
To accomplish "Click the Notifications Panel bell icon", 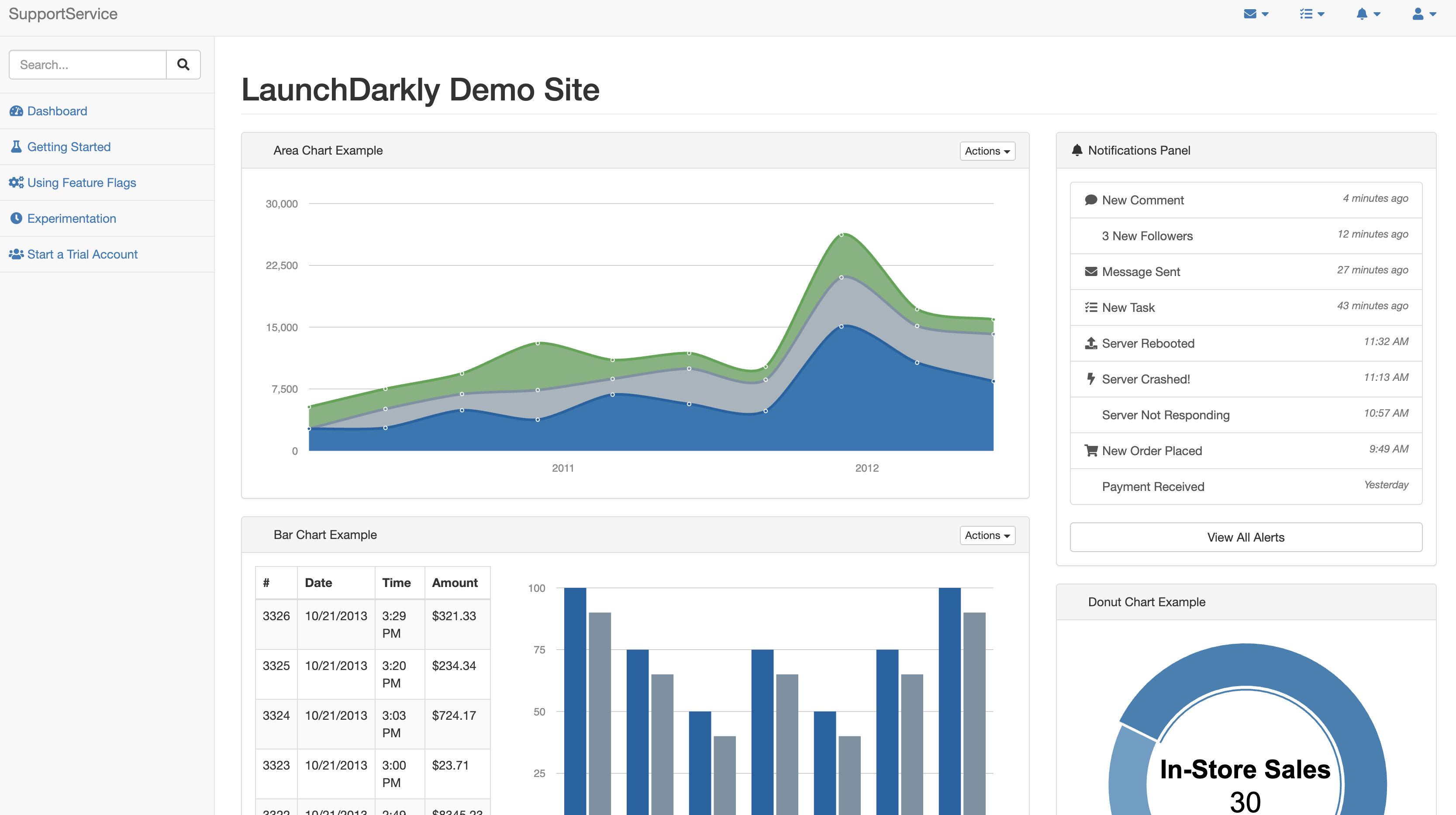I will [1077, 150].
